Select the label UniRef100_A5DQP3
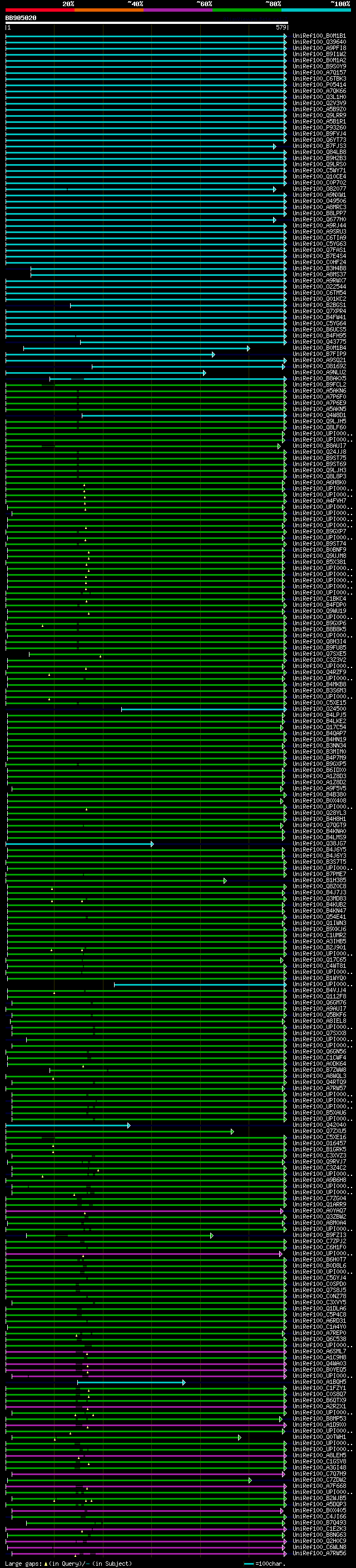This screenshot has width=356, height=1568. click(319, 1505)
